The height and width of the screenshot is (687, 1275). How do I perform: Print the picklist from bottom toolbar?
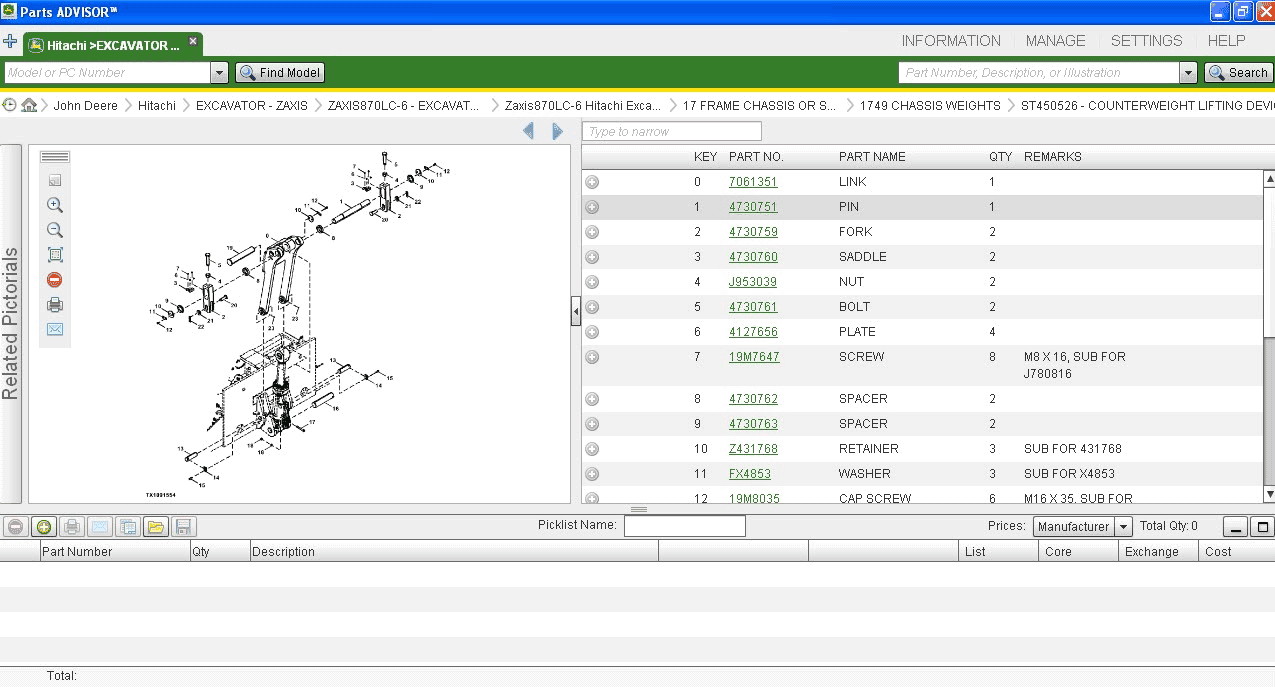coord(72,527)
